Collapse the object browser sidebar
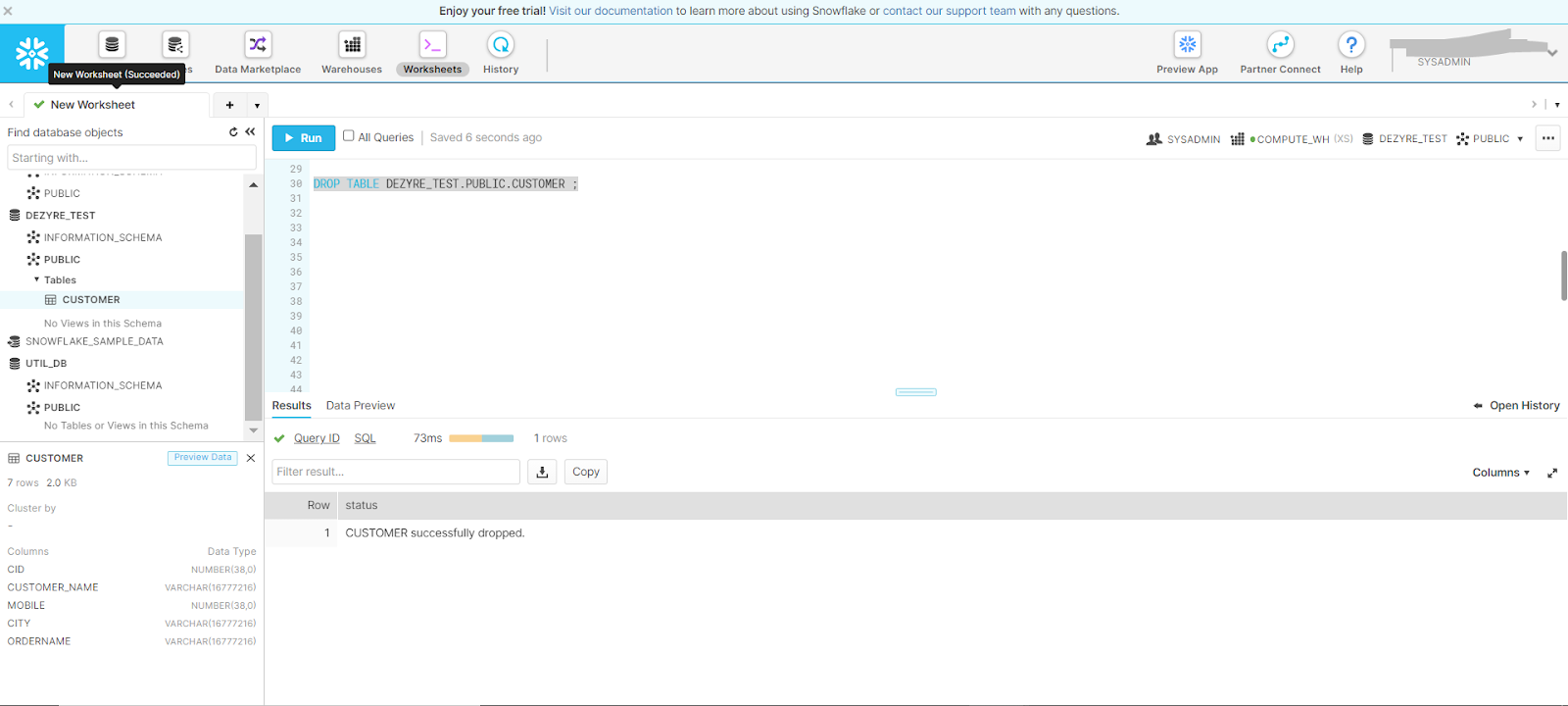The height and width of the screenshot is (706, 1568). click(250, 132)
